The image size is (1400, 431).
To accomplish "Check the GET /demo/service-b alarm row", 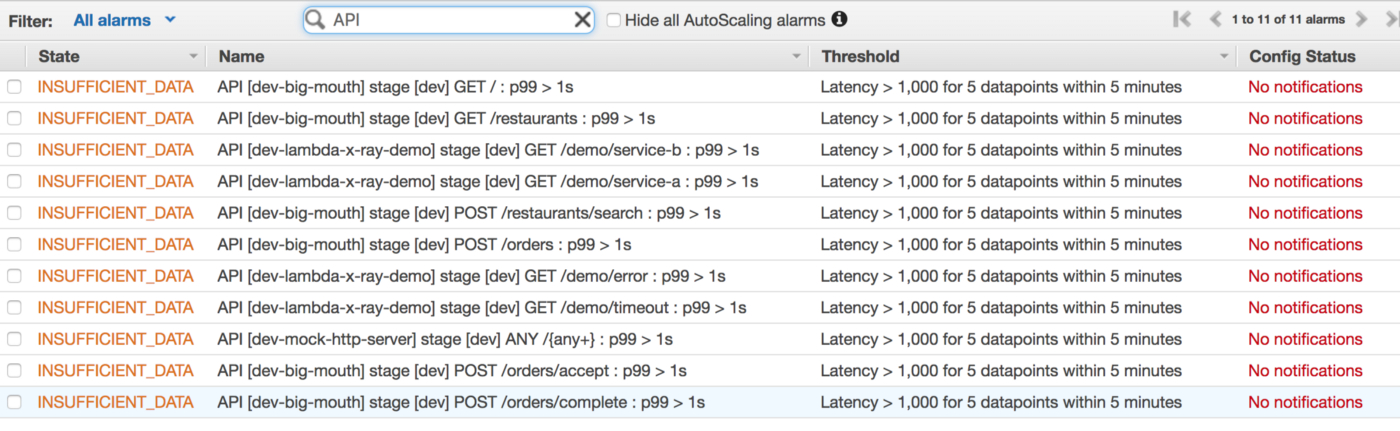I will click(x=14, y=150).
